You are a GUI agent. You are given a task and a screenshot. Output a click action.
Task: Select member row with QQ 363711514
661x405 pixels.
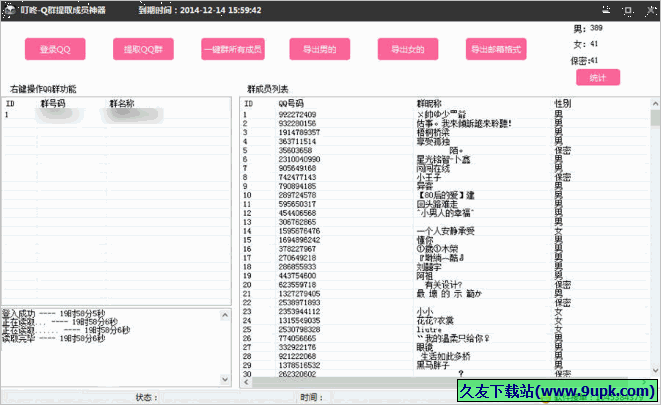[x=446, y=142]
